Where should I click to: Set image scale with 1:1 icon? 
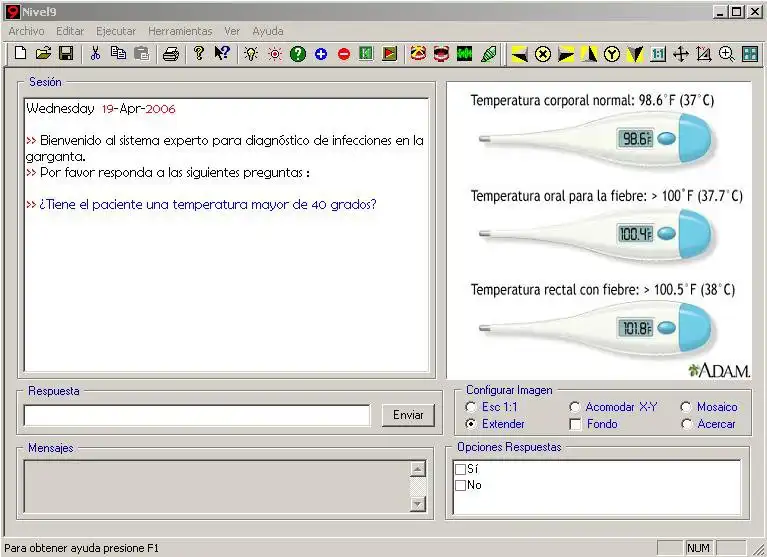pos(658,54)
